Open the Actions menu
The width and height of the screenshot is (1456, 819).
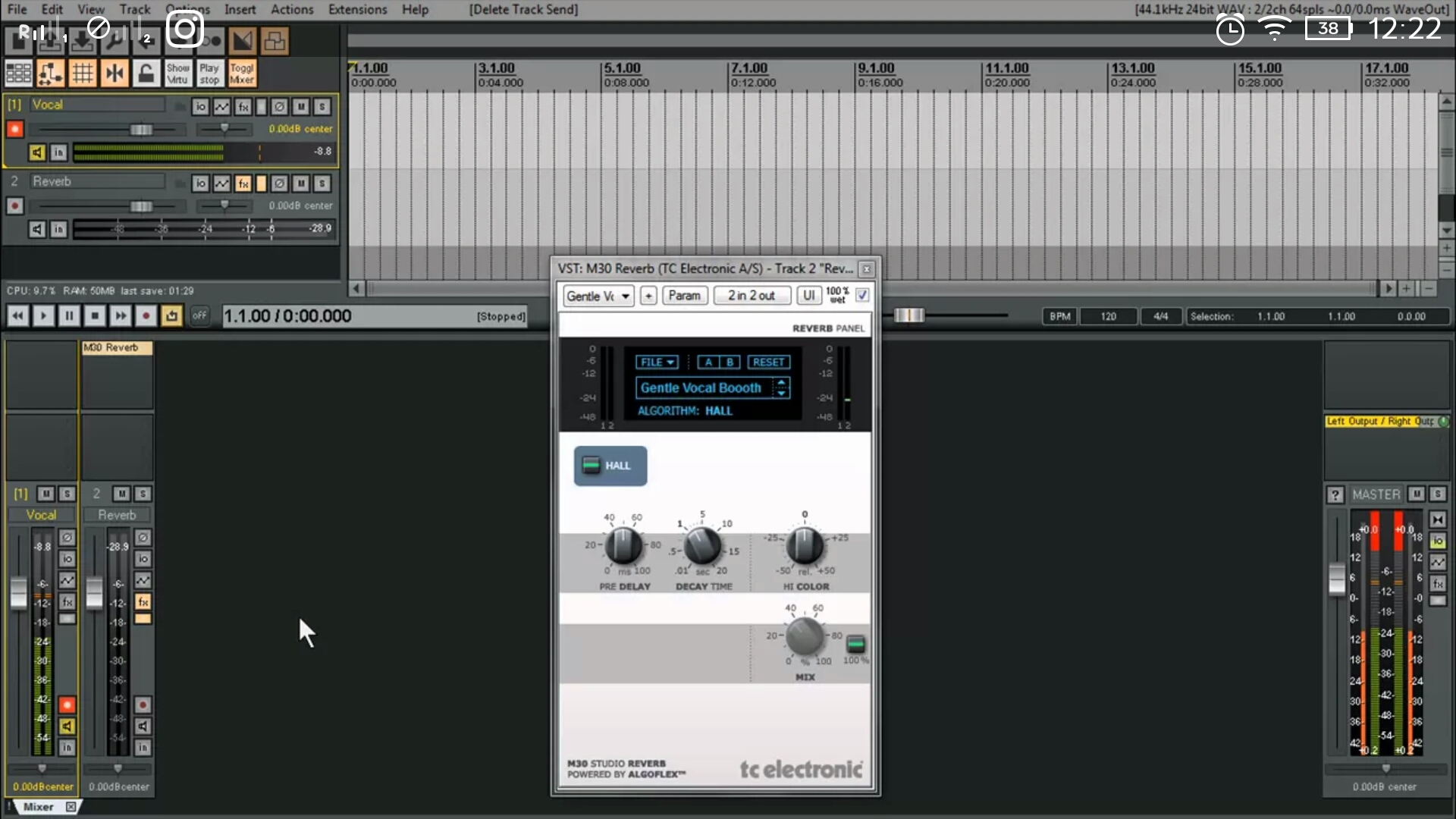292,10
